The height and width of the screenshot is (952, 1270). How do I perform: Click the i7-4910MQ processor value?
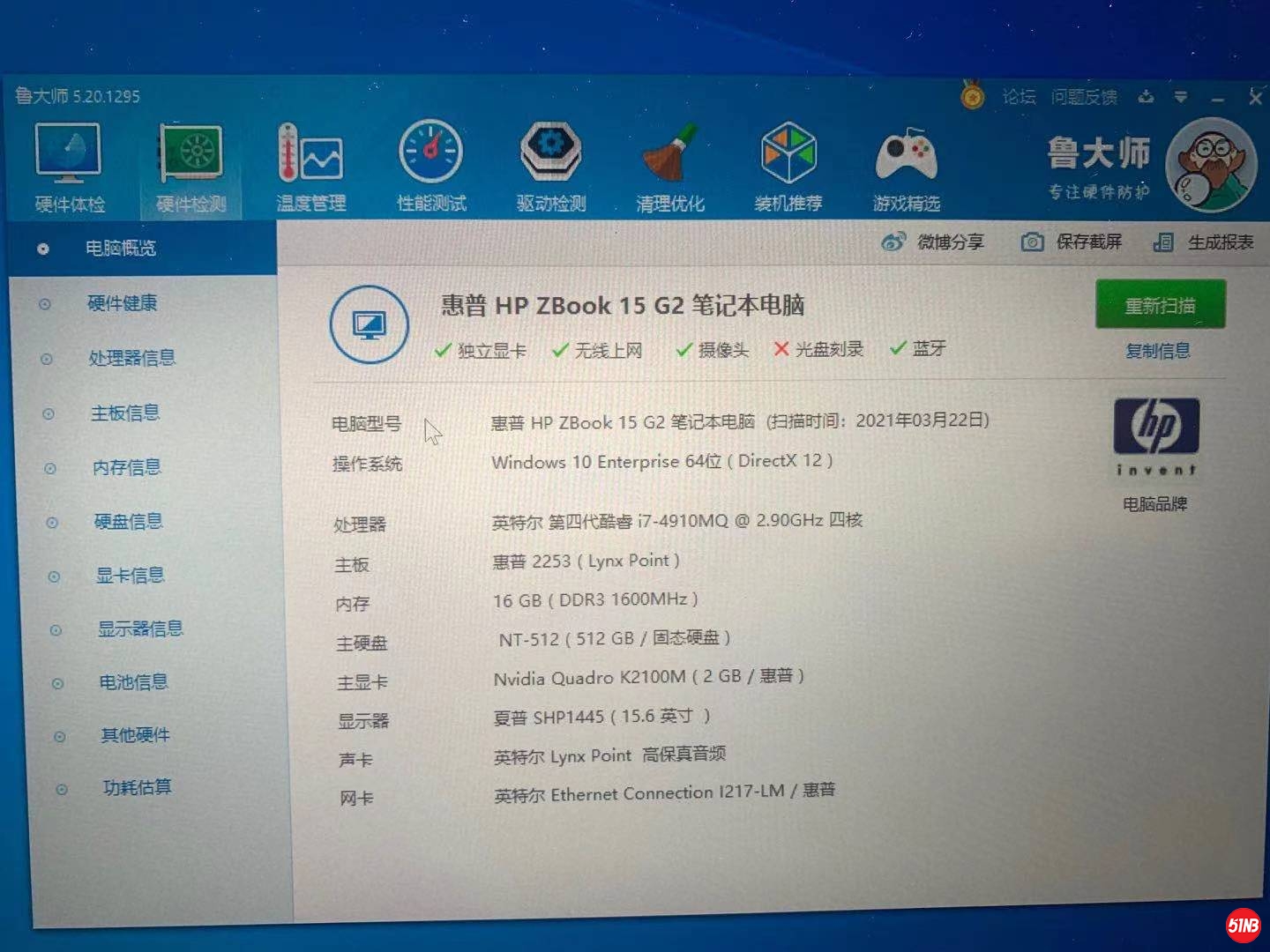pyautogui.click(x=676, y=521)
